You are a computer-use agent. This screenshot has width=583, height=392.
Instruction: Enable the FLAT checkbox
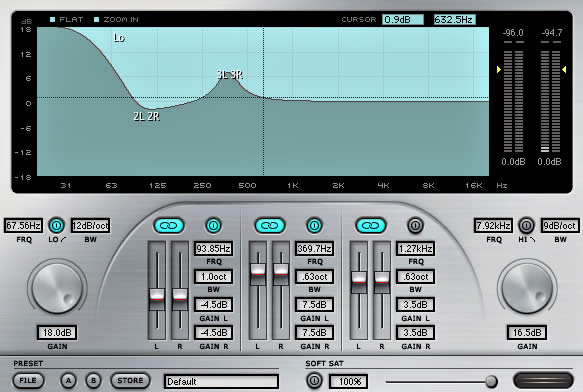[53, 20]
